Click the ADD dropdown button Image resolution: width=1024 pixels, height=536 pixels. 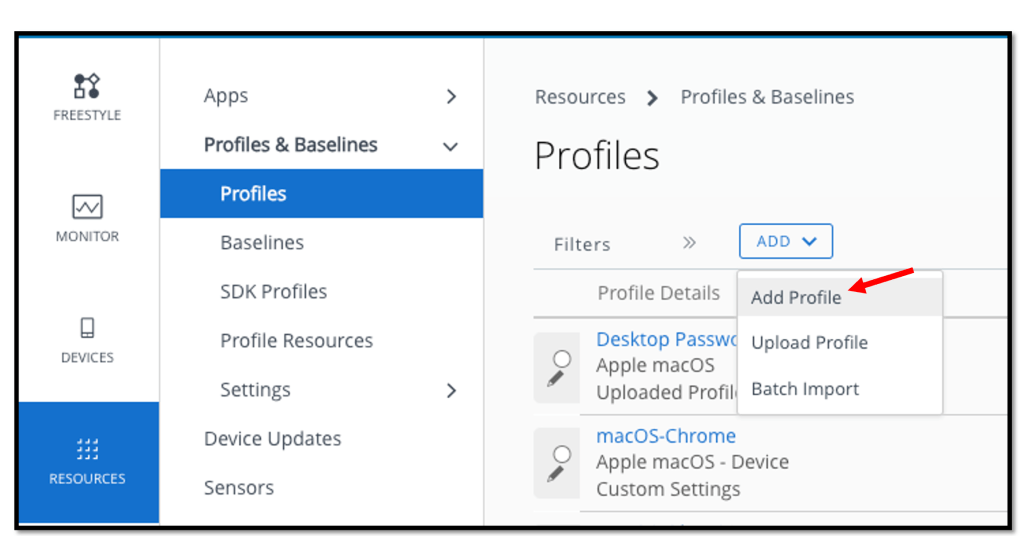(785, 241)
